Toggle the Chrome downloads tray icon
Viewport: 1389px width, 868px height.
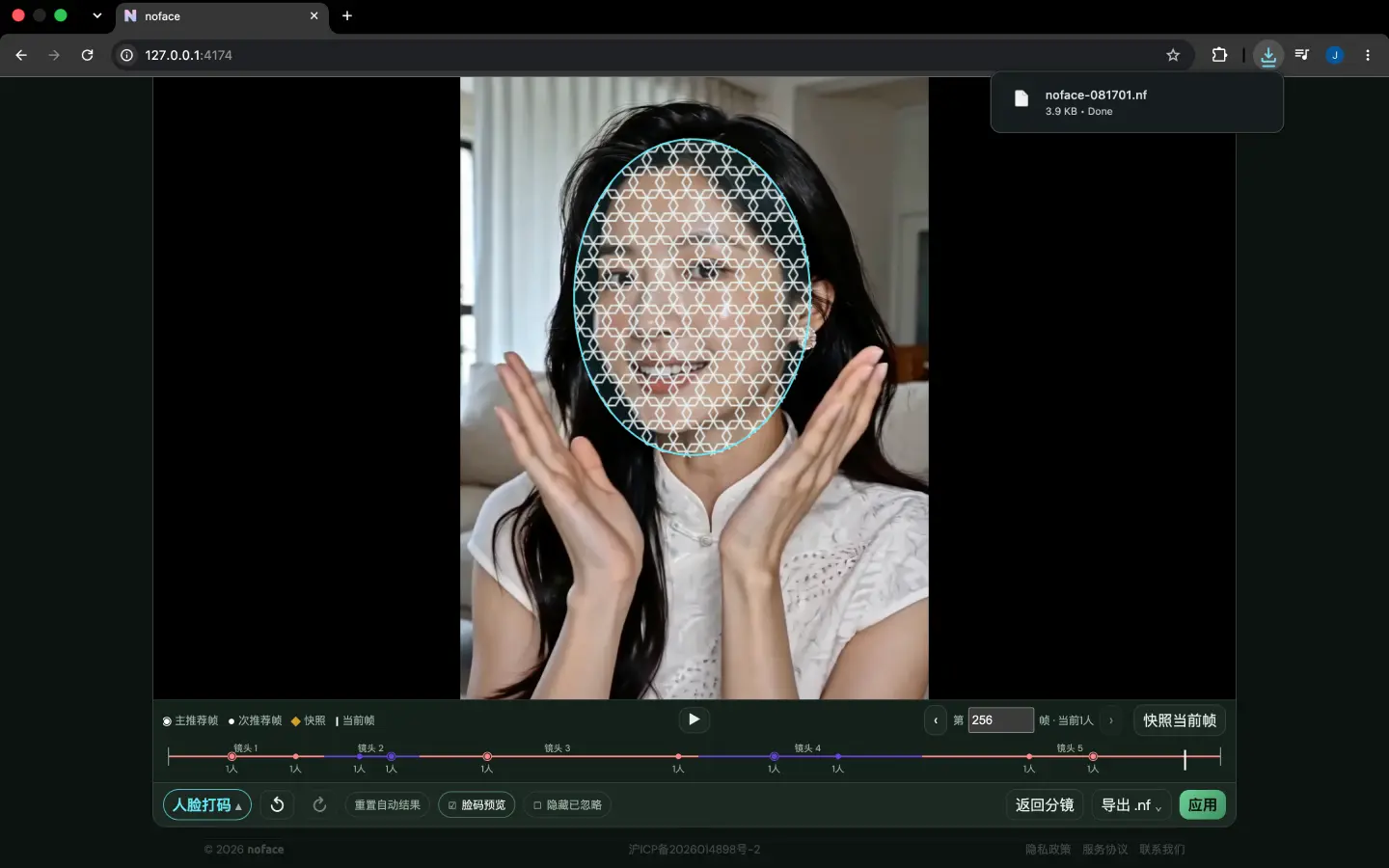[1268, 55]
